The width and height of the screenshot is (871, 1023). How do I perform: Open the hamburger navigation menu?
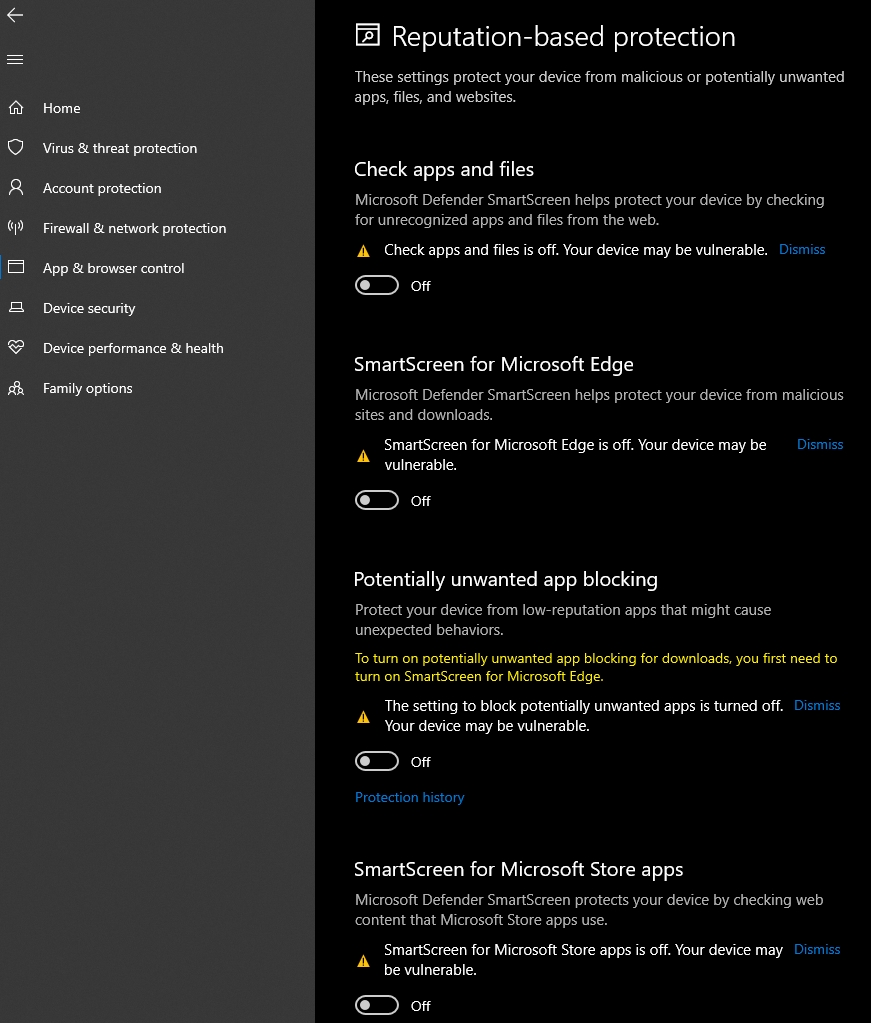click(x=15, y=60)
